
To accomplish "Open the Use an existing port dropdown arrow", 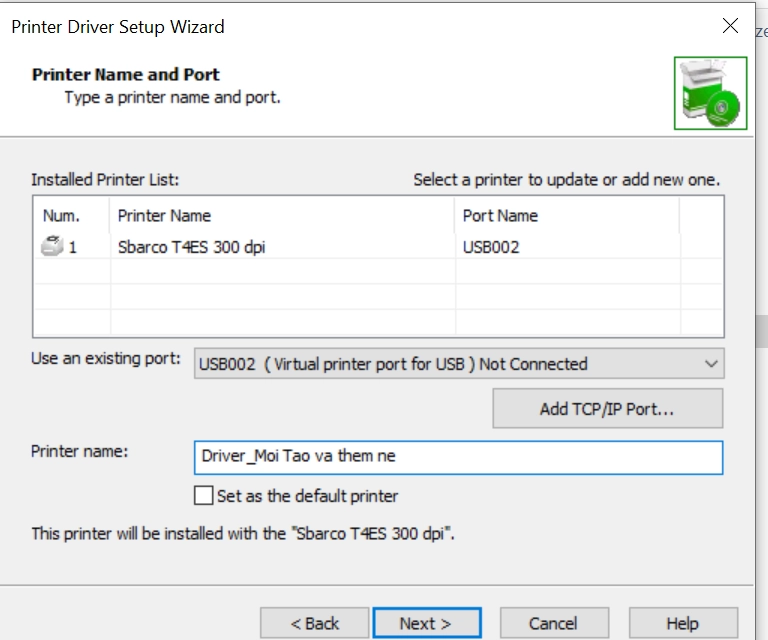I will pos(711,364).
